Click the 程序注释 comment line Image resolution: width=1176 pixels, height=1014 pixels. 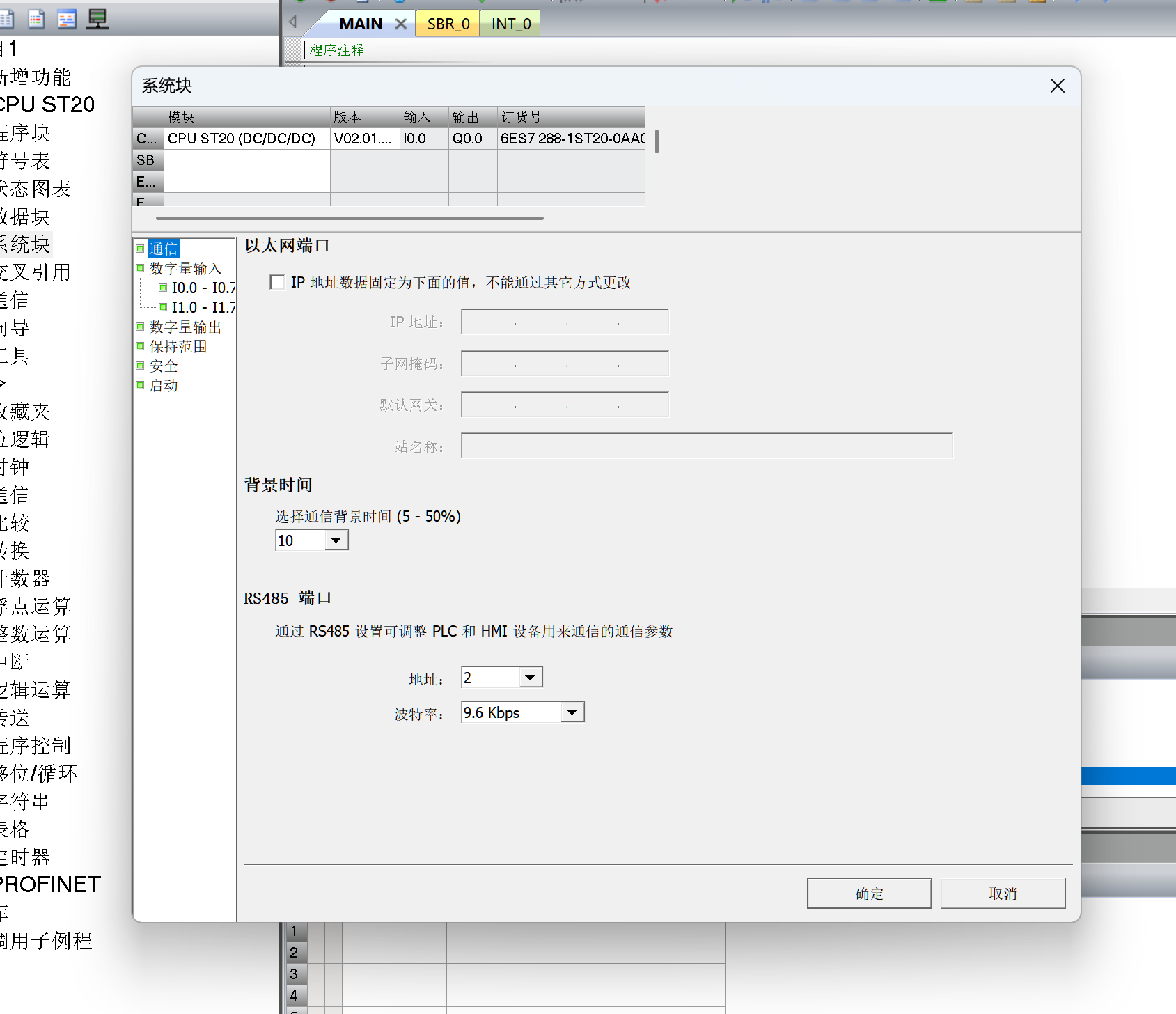point(337,50)
